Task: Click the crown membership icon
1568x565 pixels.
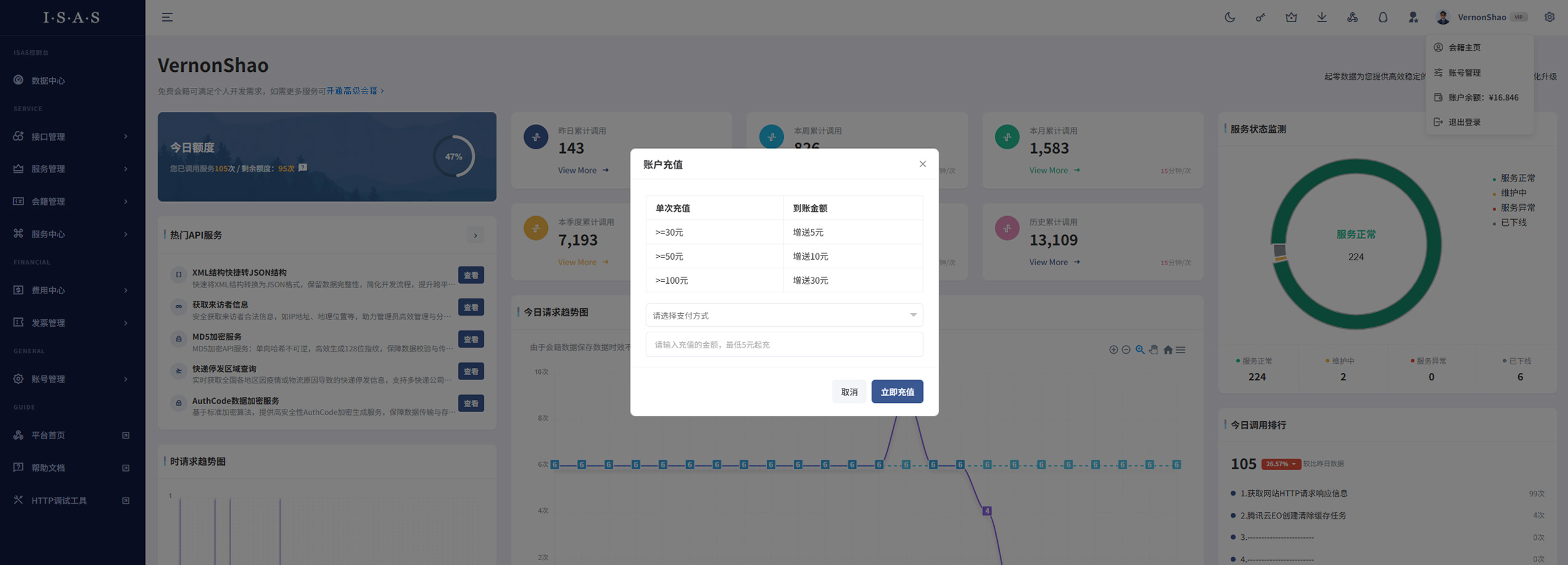Action: 1291,17
